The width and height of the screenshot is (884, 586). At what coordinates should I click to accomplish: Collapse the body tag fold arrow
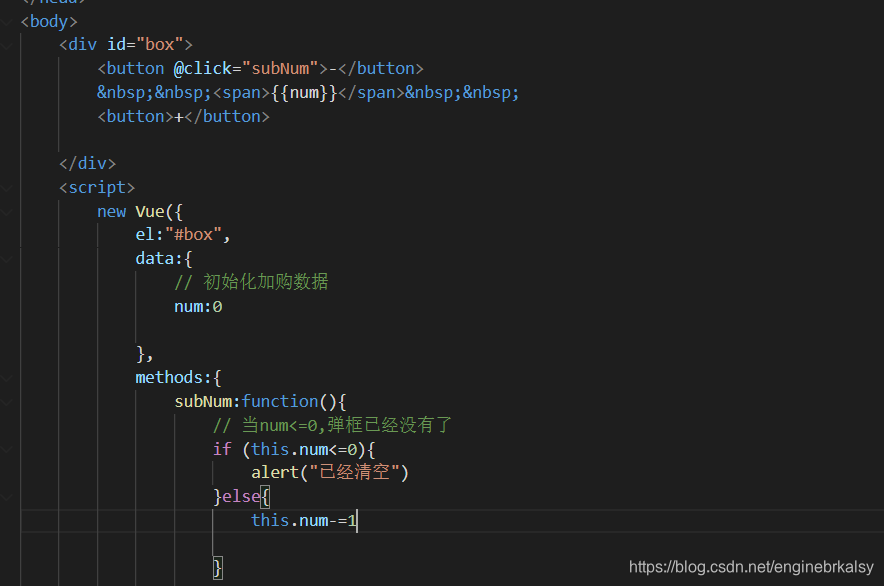pos(6,22)
